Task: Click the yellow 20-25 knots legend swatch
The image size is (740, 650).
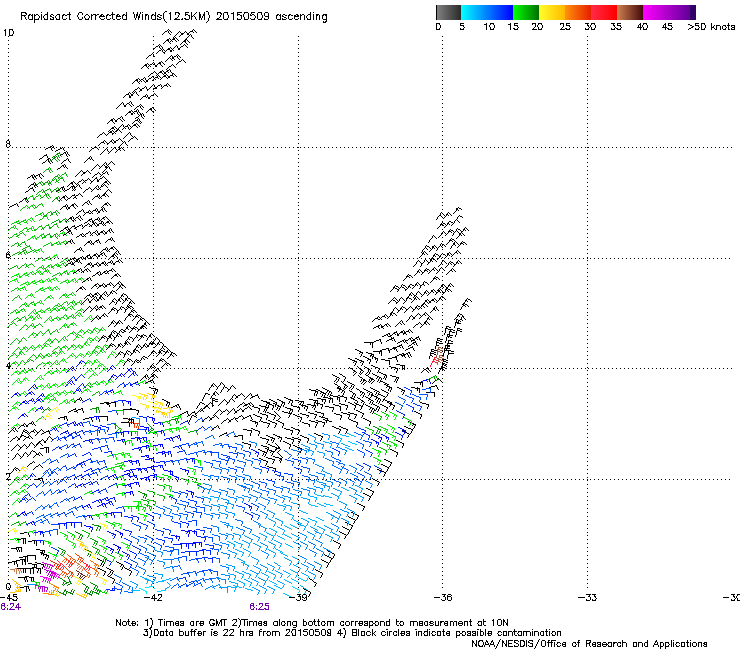Action: (x=552, y=12)
